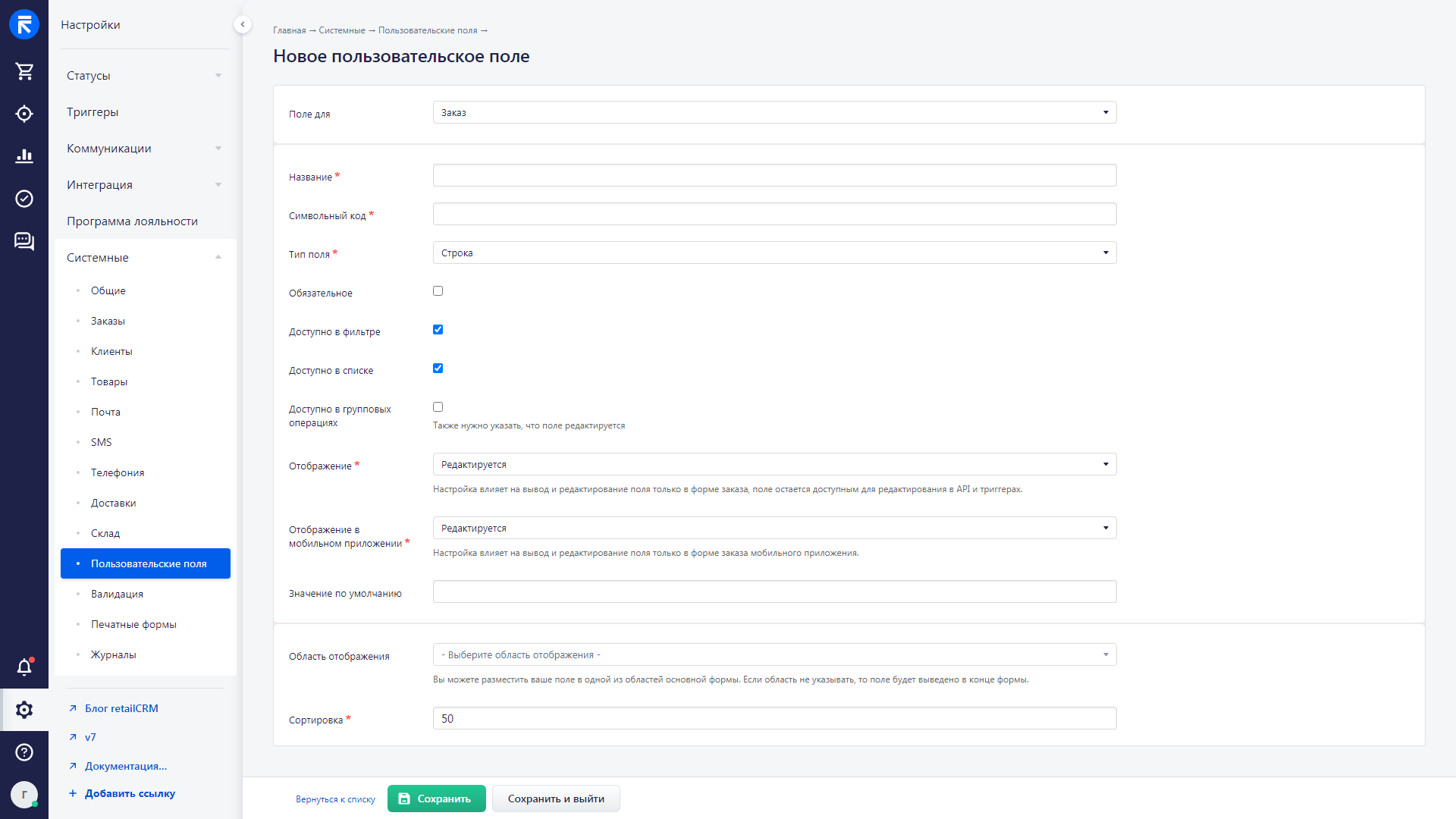Open Валидация settings menu item

(x=117, y=595)
